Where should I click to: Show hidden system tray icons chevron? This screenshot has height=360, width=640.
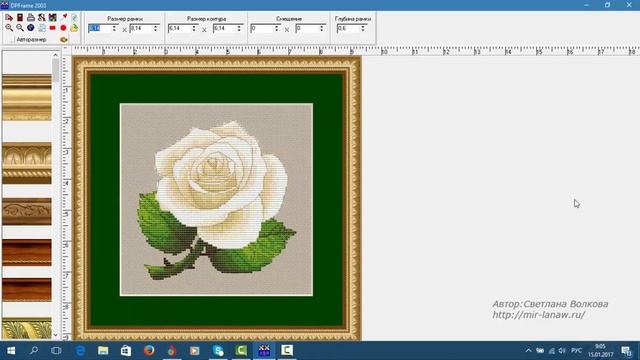tap(529, 351)
